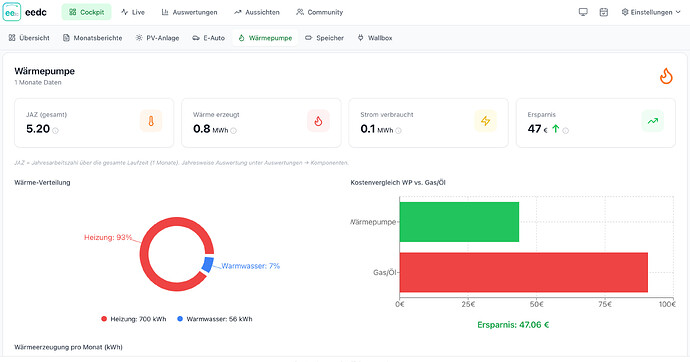
Task: Click the Kostenvergleich WP vs. Gas/Öl heading
Action: [398, 183]
